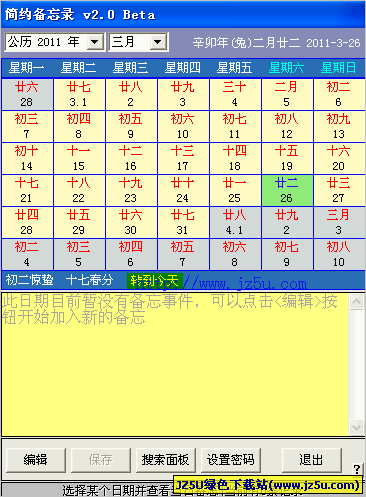Click the 星期六 column header
This screenshot has width=366, height=497.
tap(287, 68)
